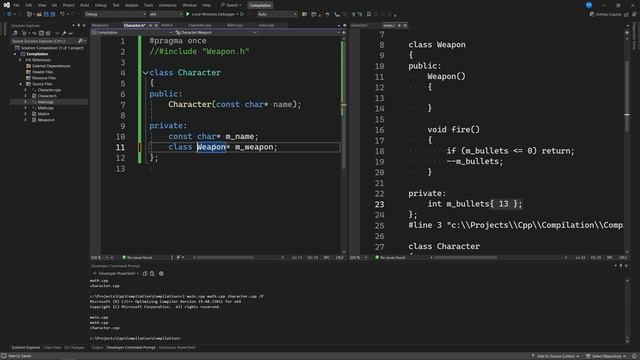
Task: Close the Solution Explorer panel
Action: point(84,25)
